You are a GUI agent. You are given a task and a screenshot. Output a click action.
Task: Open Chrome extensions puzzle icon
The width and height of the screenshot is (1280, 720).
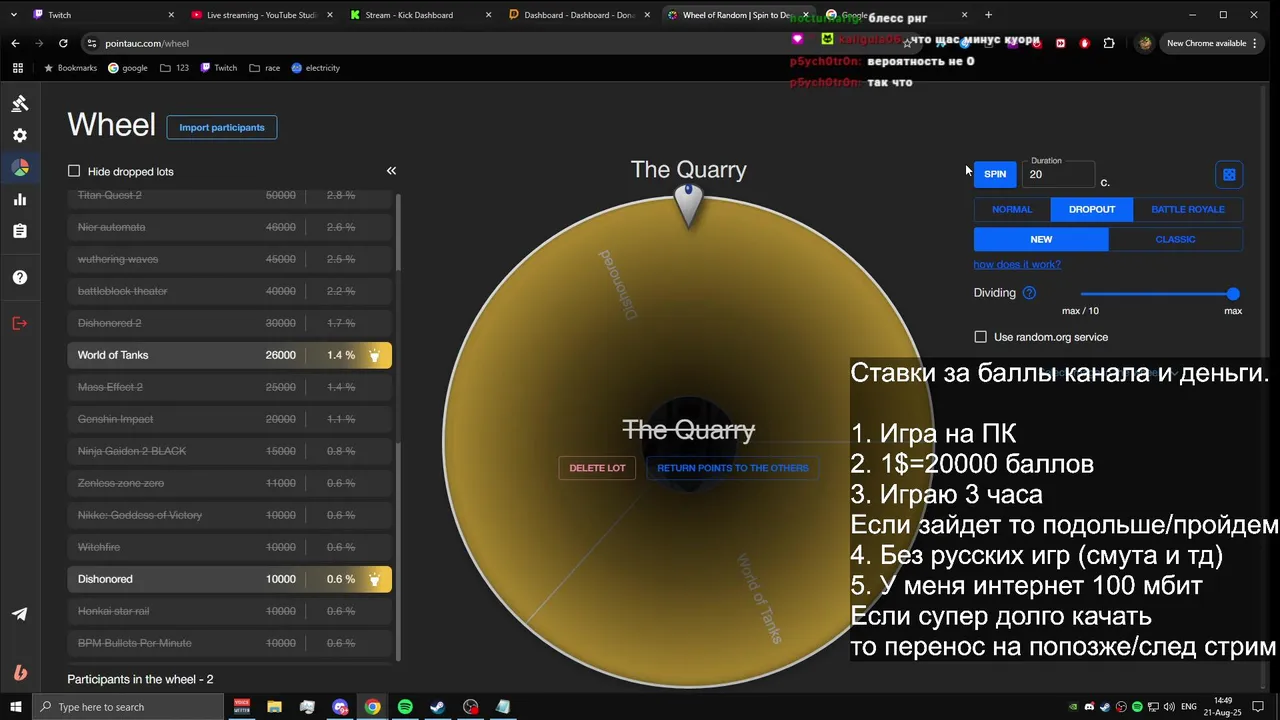click(1109, 43)
